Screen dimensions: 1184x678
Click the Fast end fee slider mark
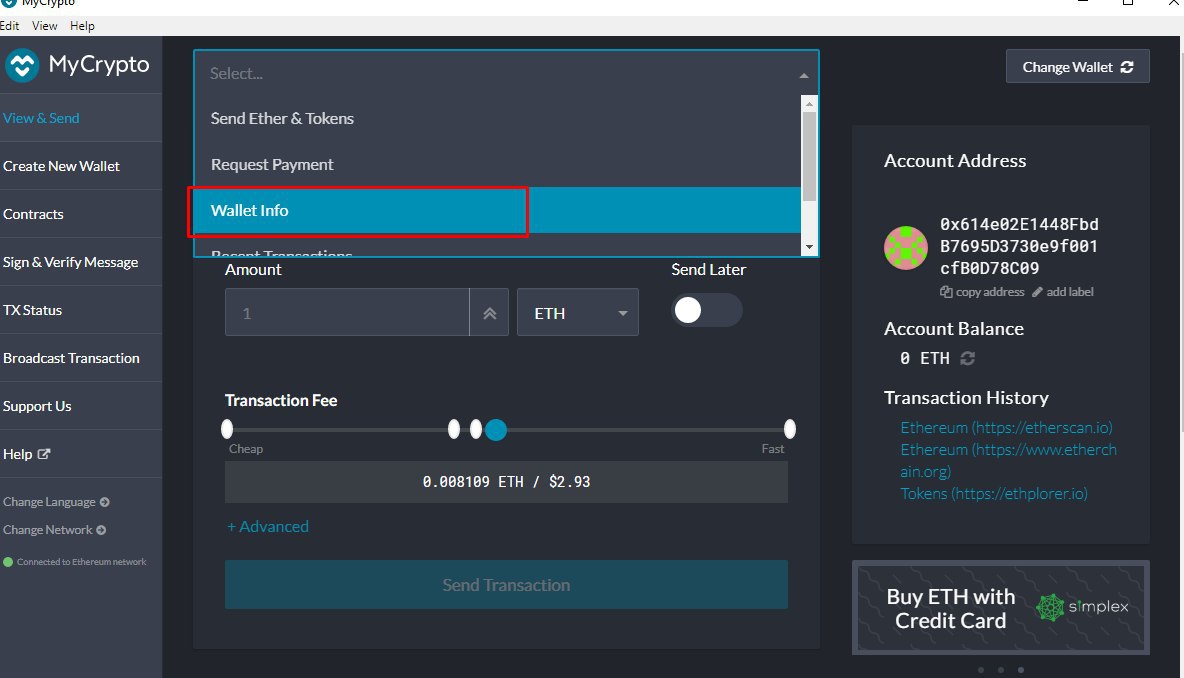click(x=789, y=430)
